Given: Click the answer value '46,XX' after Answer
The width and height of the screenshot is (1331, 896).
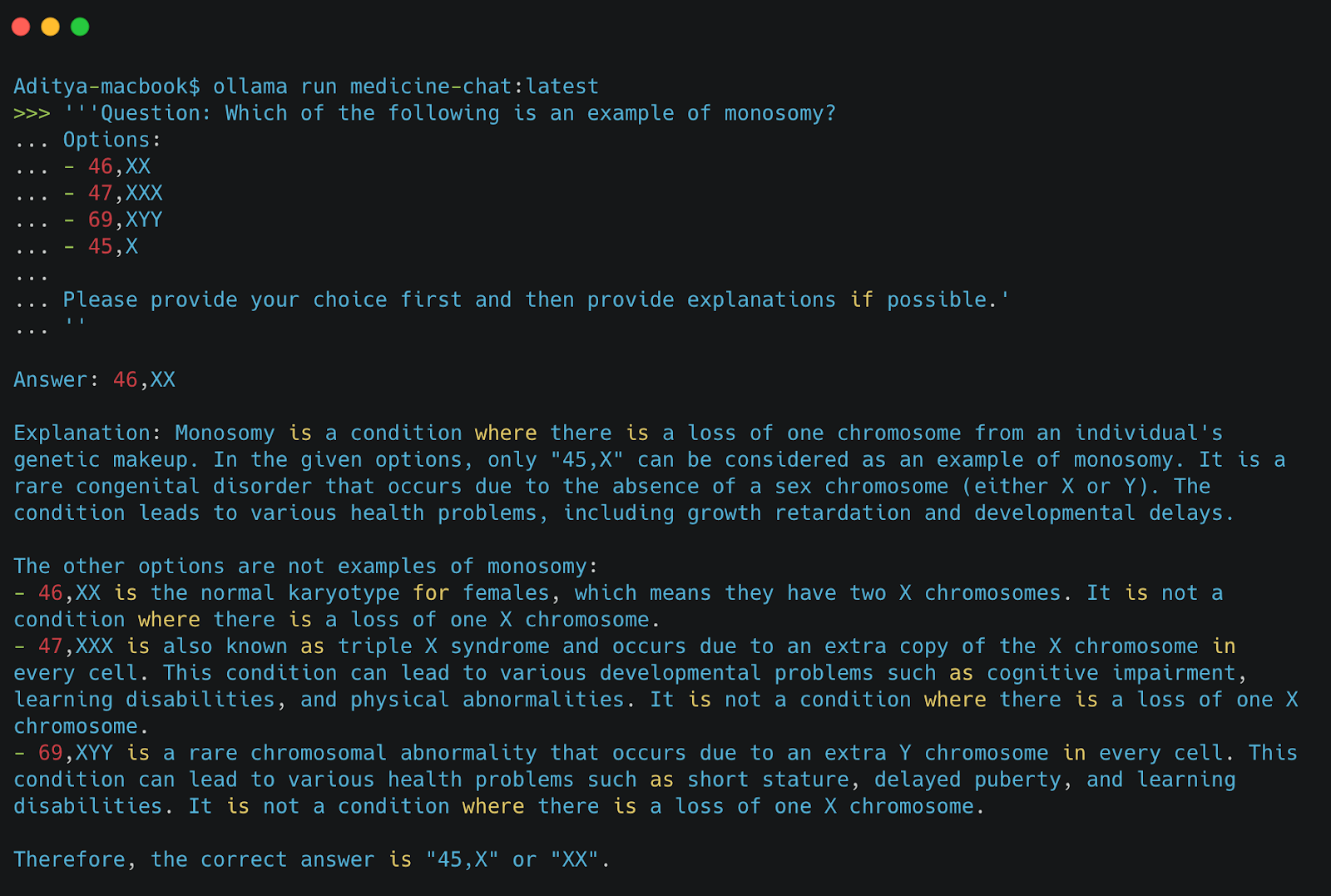Looking at the screenshot, I should pos(145,379).
